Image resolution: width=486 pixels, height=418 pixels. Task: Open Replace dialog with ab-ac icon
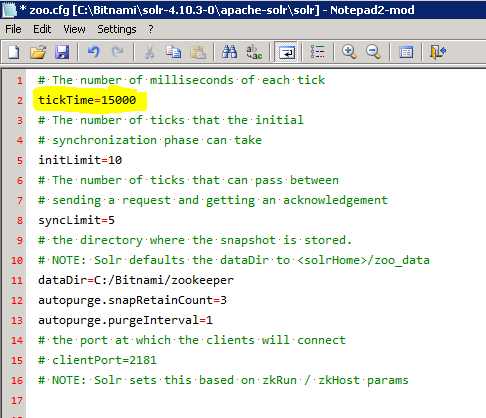point(254,52)
